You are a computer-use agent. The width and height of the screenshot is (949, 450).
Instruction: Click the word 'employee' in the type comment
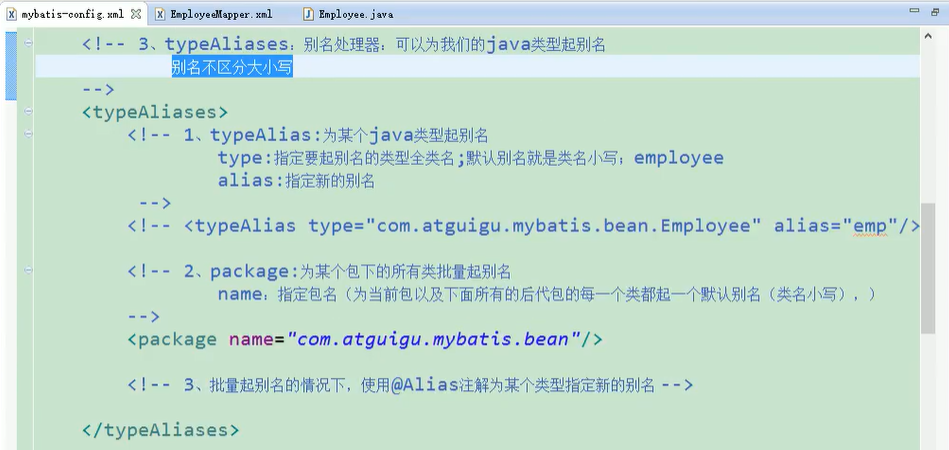pyautogui.click(x=679, y=158)
